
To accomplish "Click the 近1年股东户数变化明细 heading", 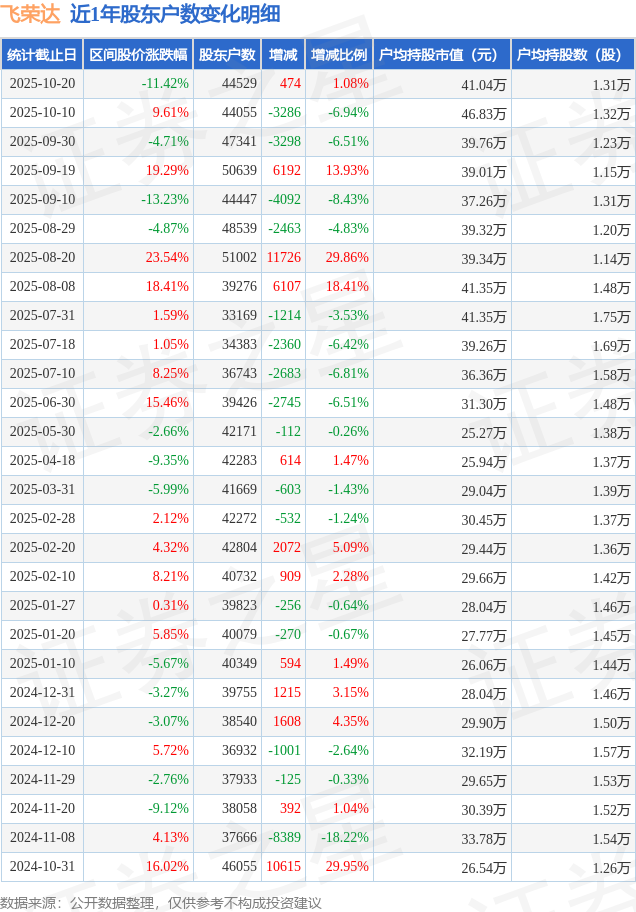I will tap(175, 14).
